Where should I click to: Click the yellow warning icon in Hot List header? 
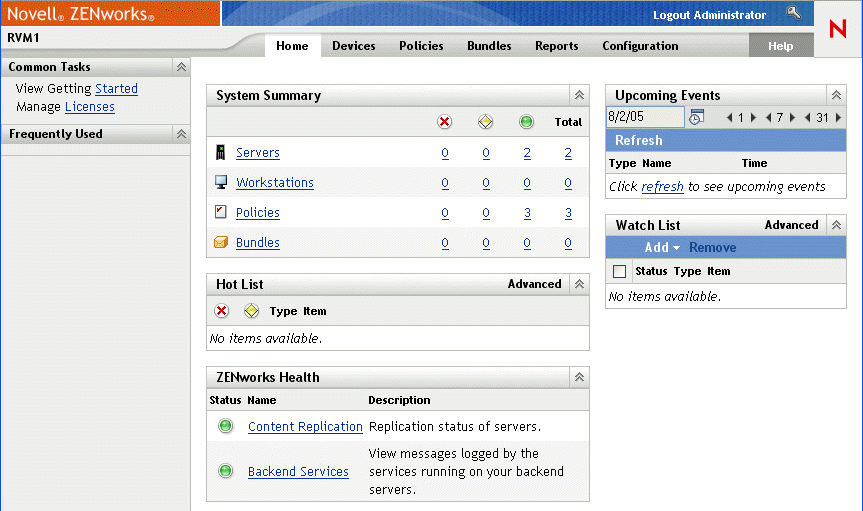(x=252, y=311)
